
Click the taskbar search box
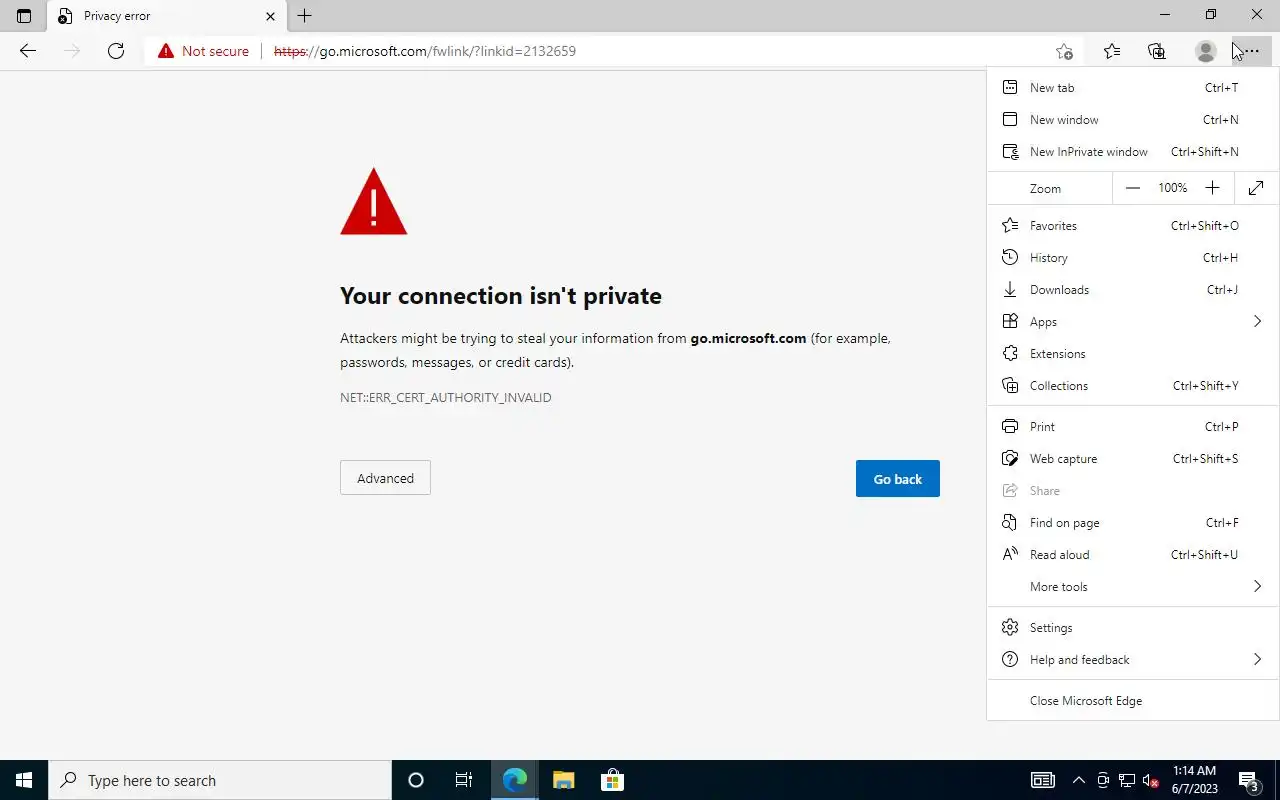pyautogui.click(x=220, y=780)
